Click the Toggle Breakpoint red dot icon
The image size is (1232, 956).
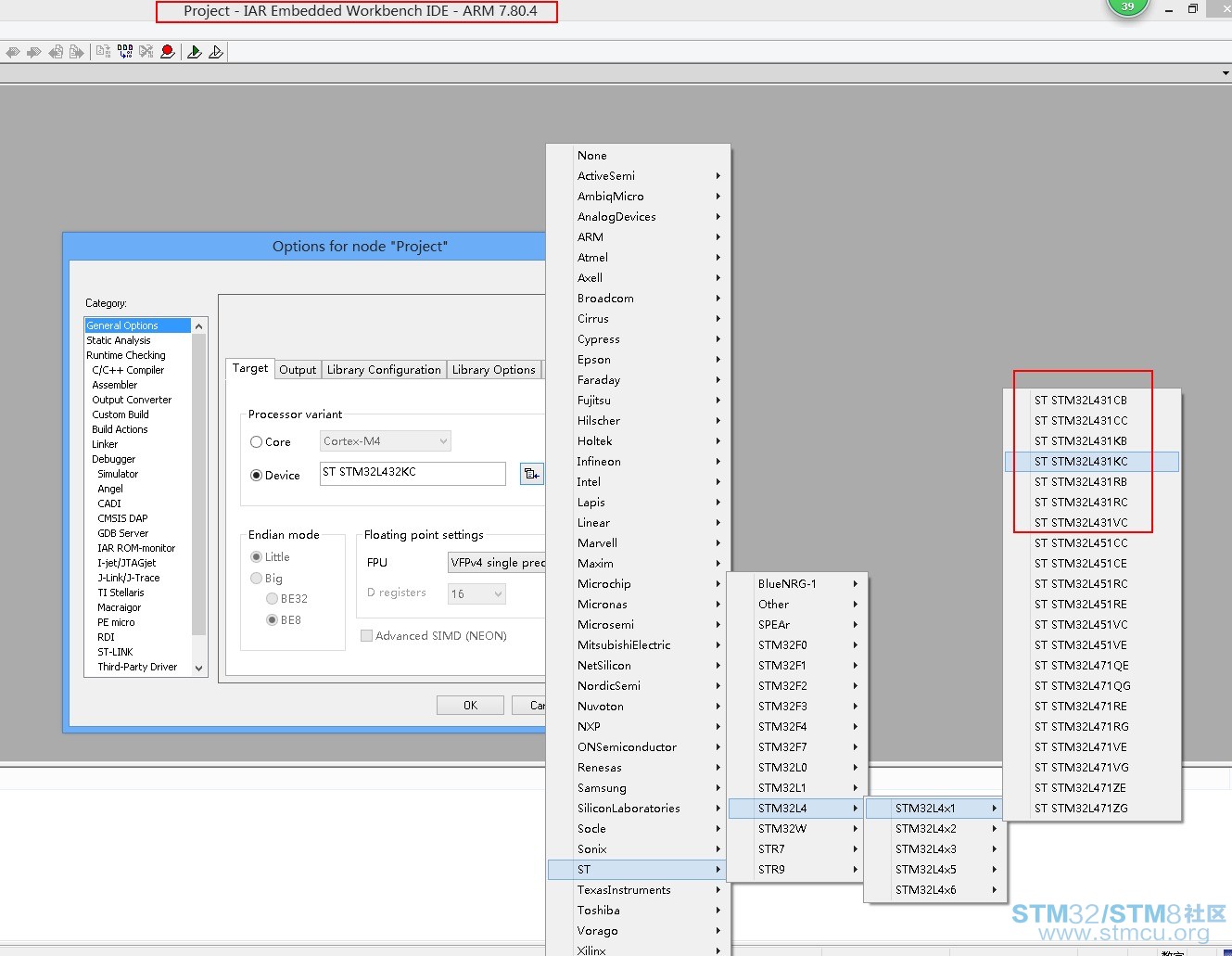point(168,52)
